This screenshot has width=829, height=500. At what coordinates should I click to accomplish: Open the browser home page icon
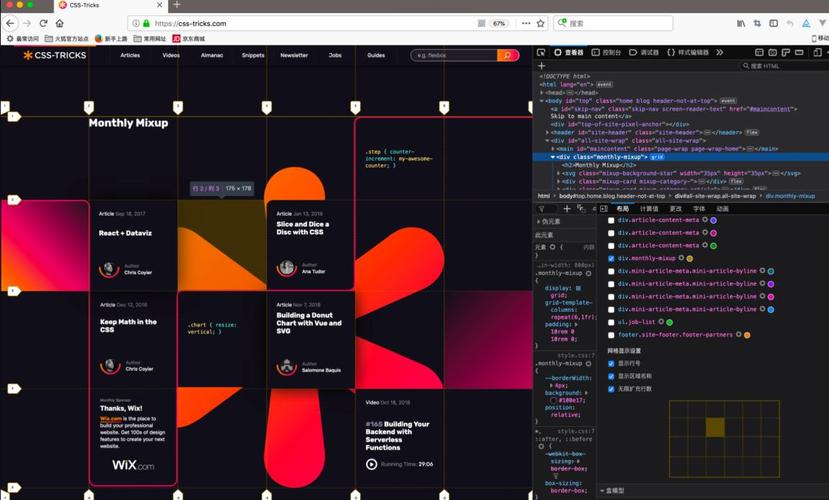60,23
